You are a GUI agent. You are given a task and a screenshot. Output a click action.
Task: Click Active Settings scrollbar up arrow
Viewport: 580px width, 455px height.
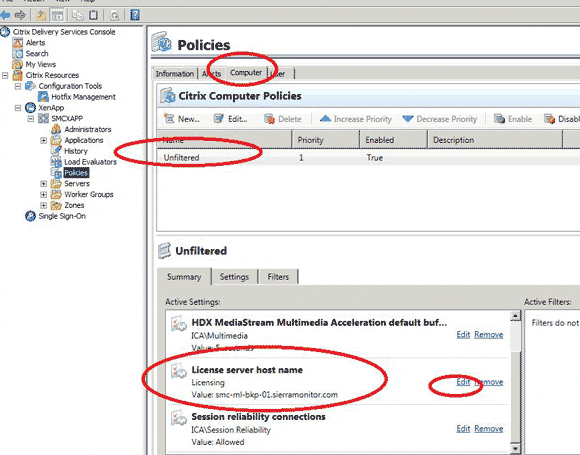[516, 316]
